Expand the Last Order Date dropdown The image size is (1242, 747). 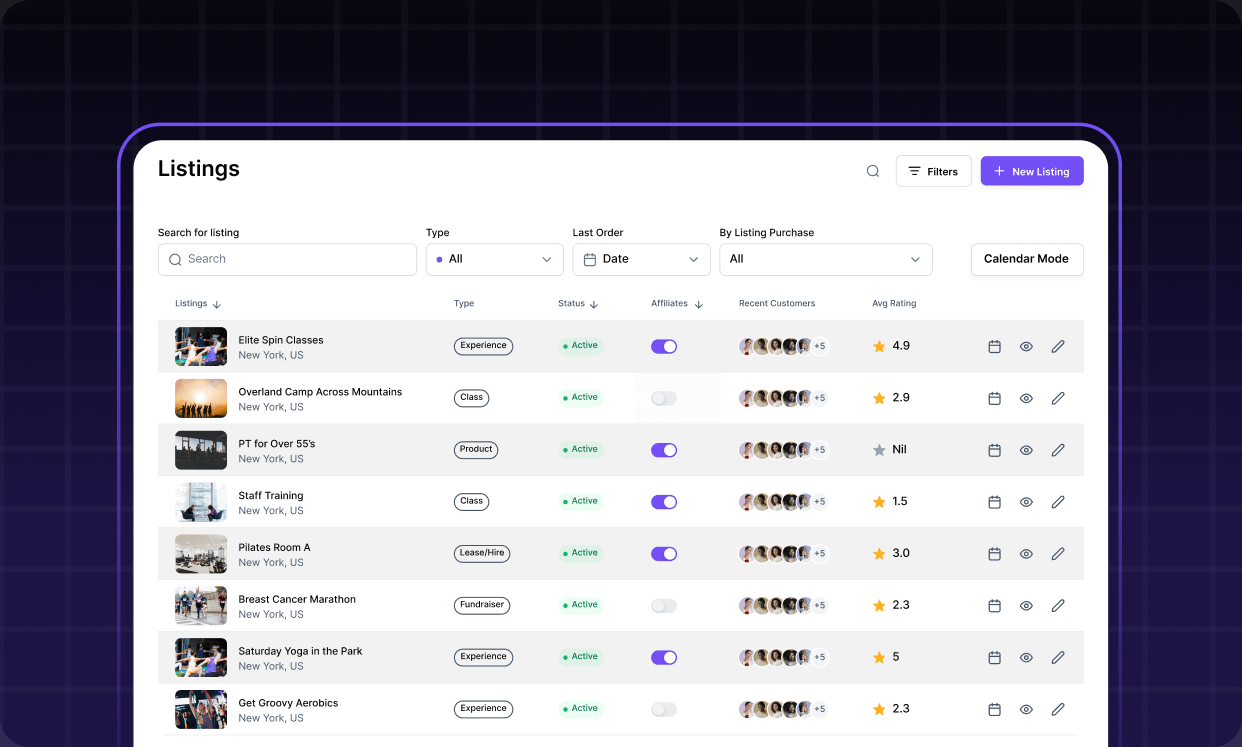641,259
